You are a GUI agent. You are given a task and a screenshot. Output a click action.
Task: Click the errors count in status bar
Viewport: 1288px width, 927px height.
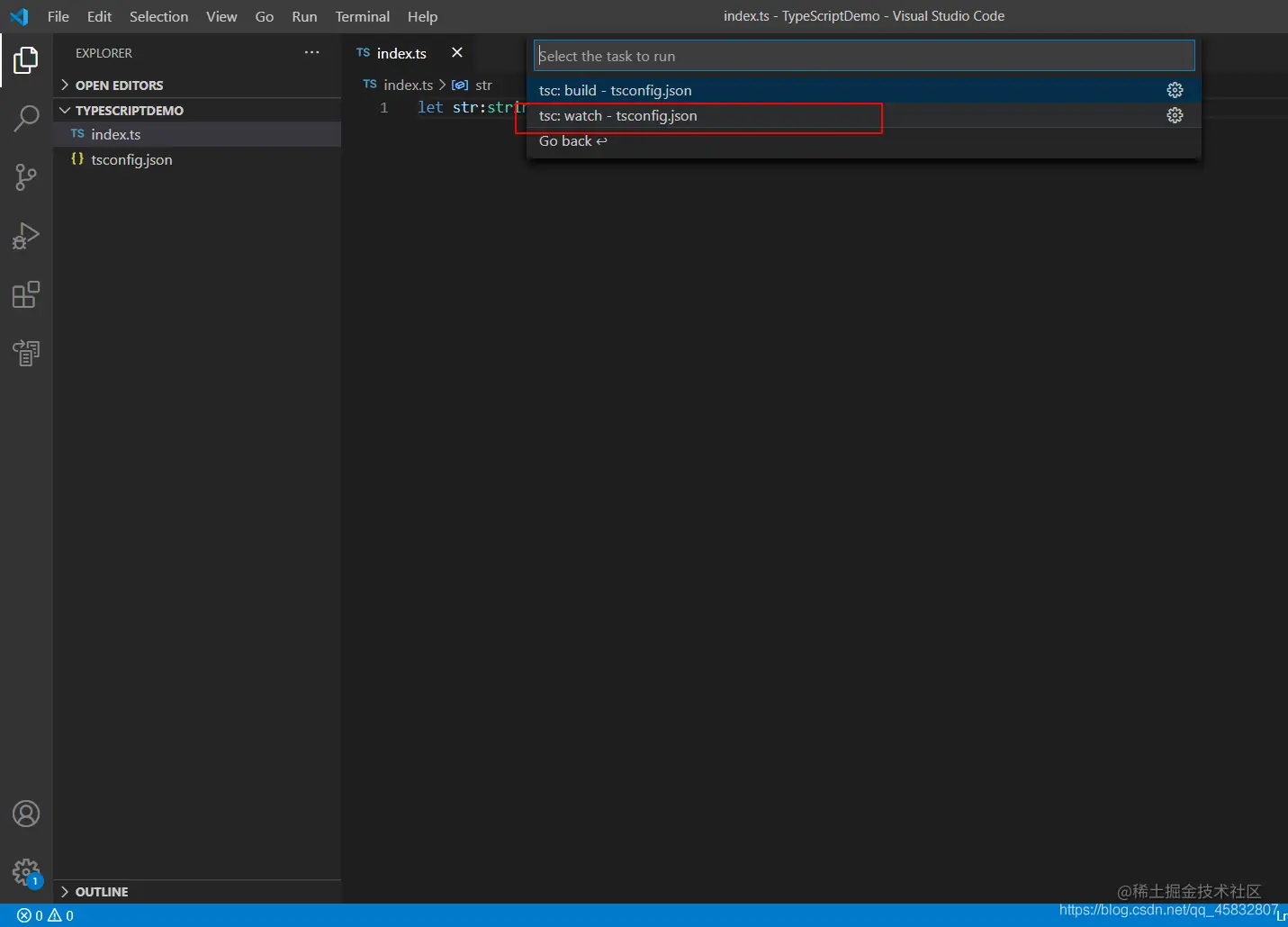pos(30,915)
